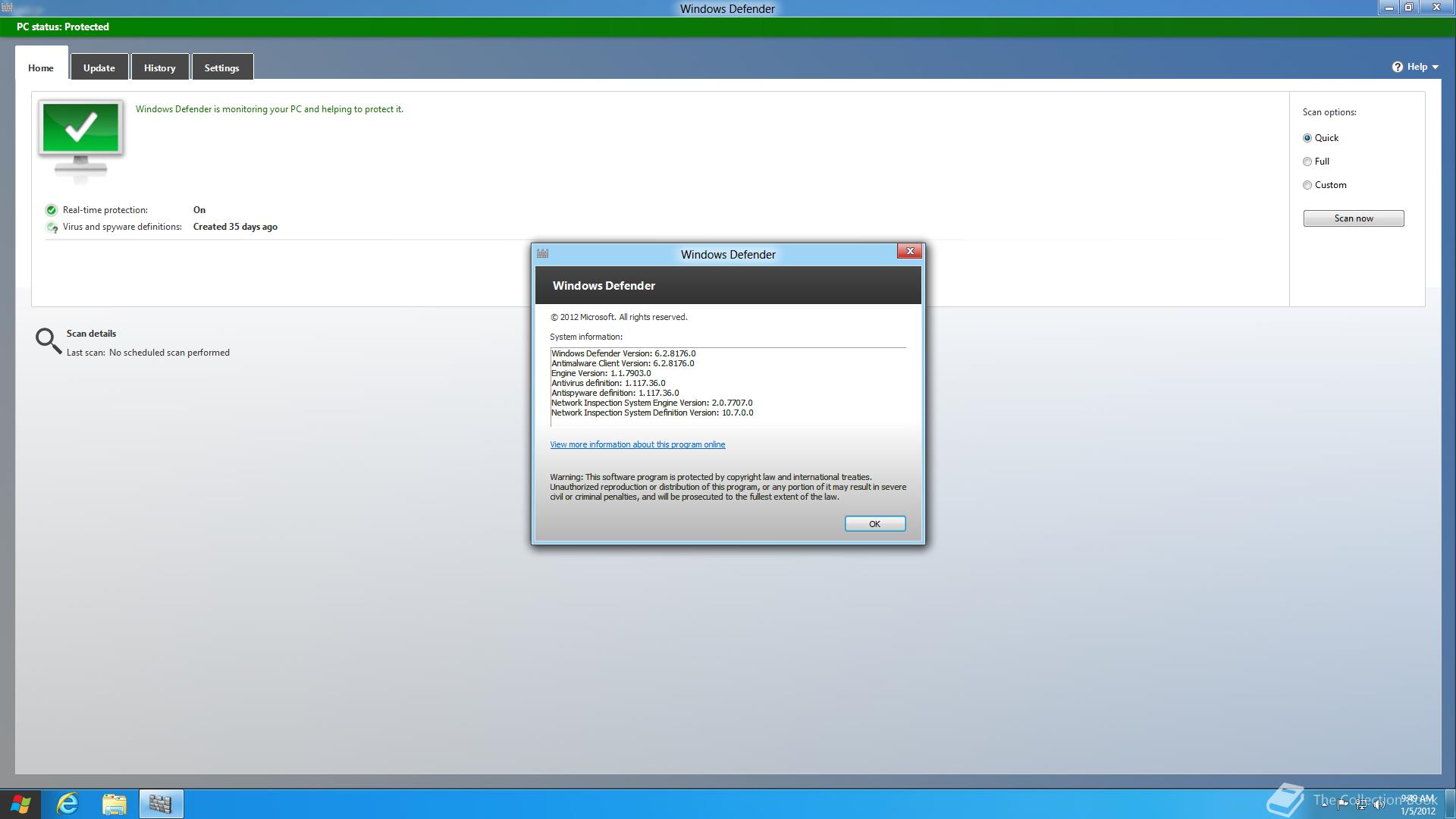
Task: Click the Show desktop strip on the taskbar
Action: 1450,804
